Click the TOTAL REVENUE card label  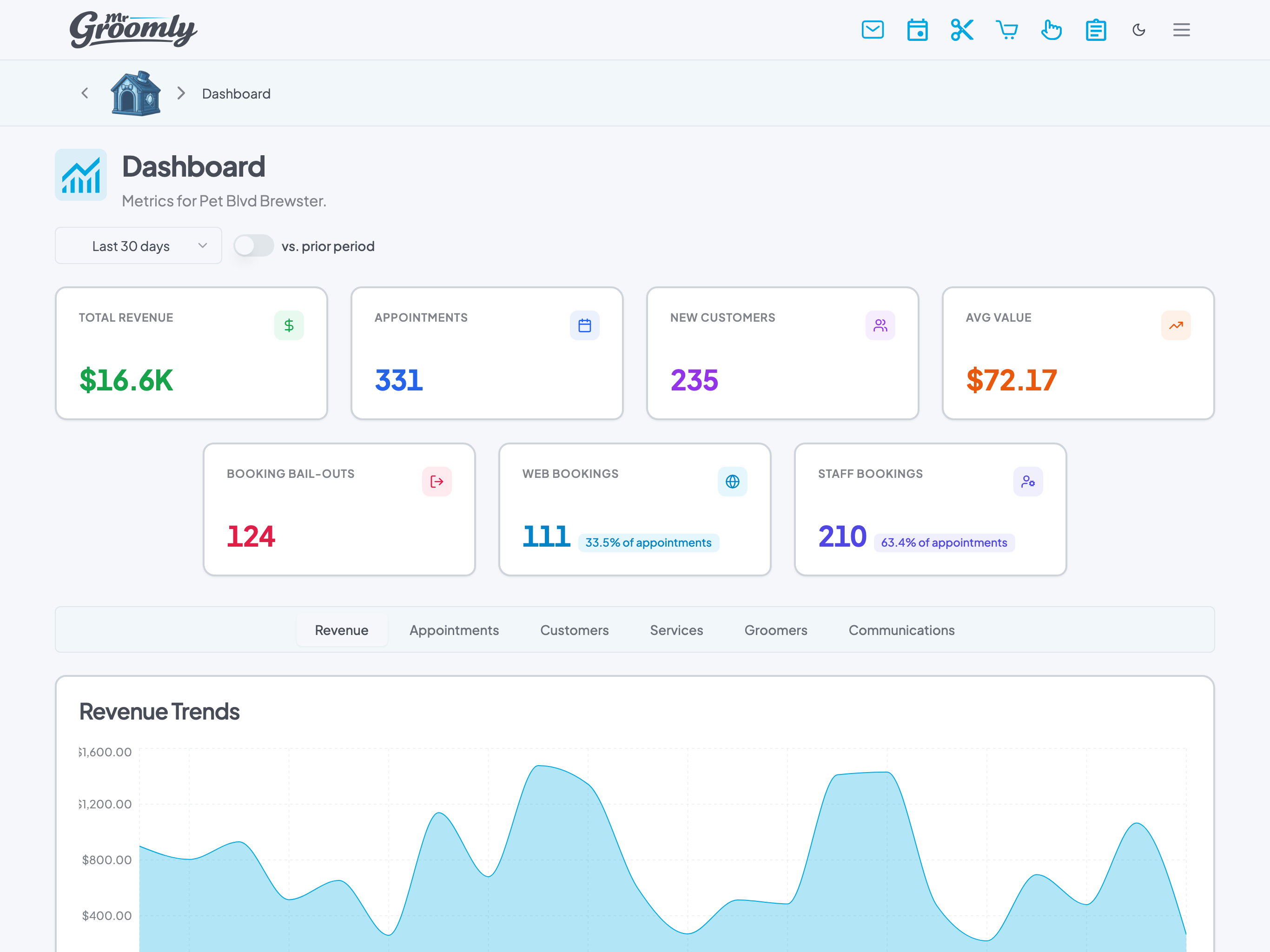pyautogui.click(x=126, y=317)
